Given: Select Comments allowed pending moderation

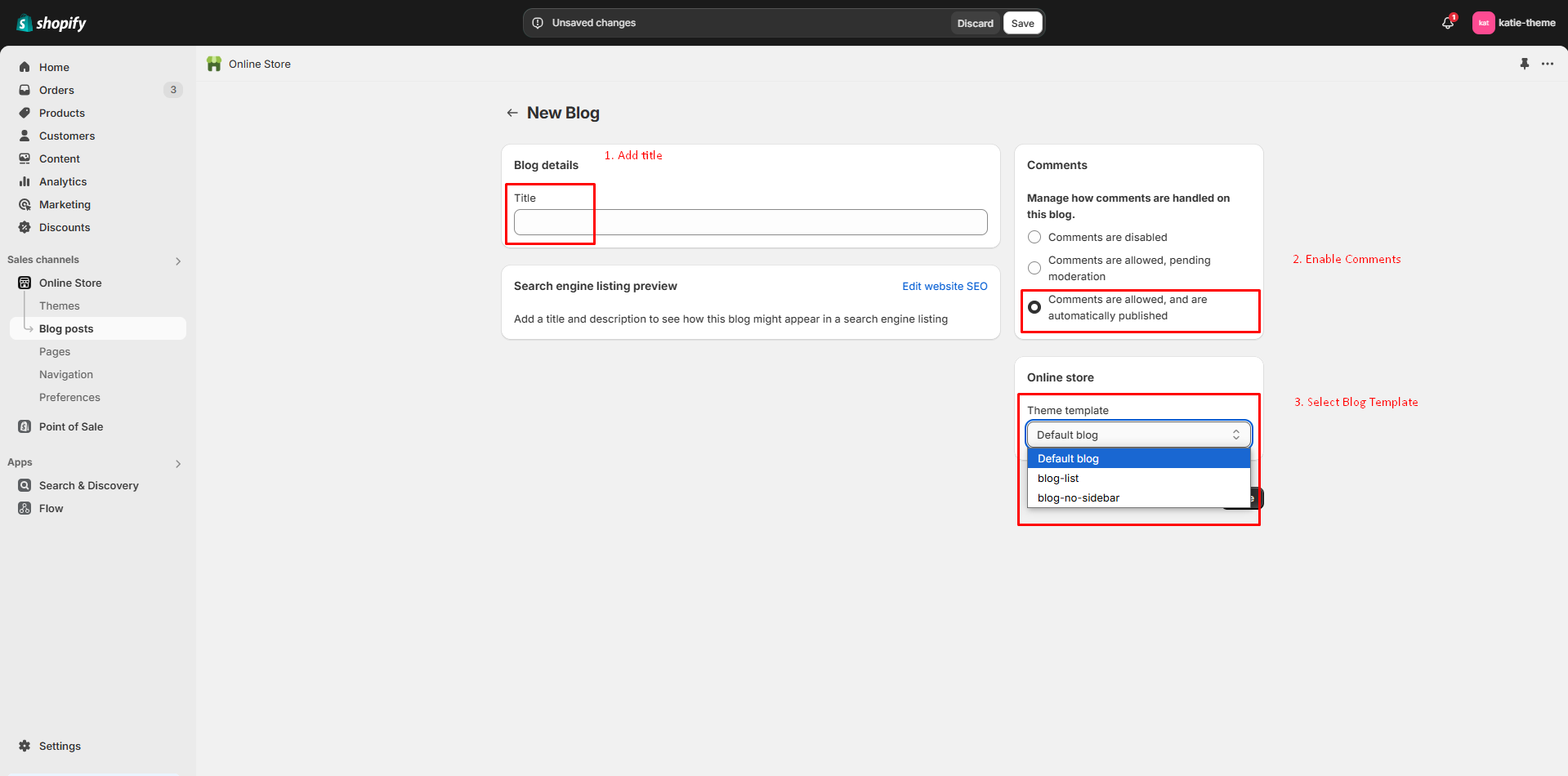Looking at the screenshot, I should 1034,268.
